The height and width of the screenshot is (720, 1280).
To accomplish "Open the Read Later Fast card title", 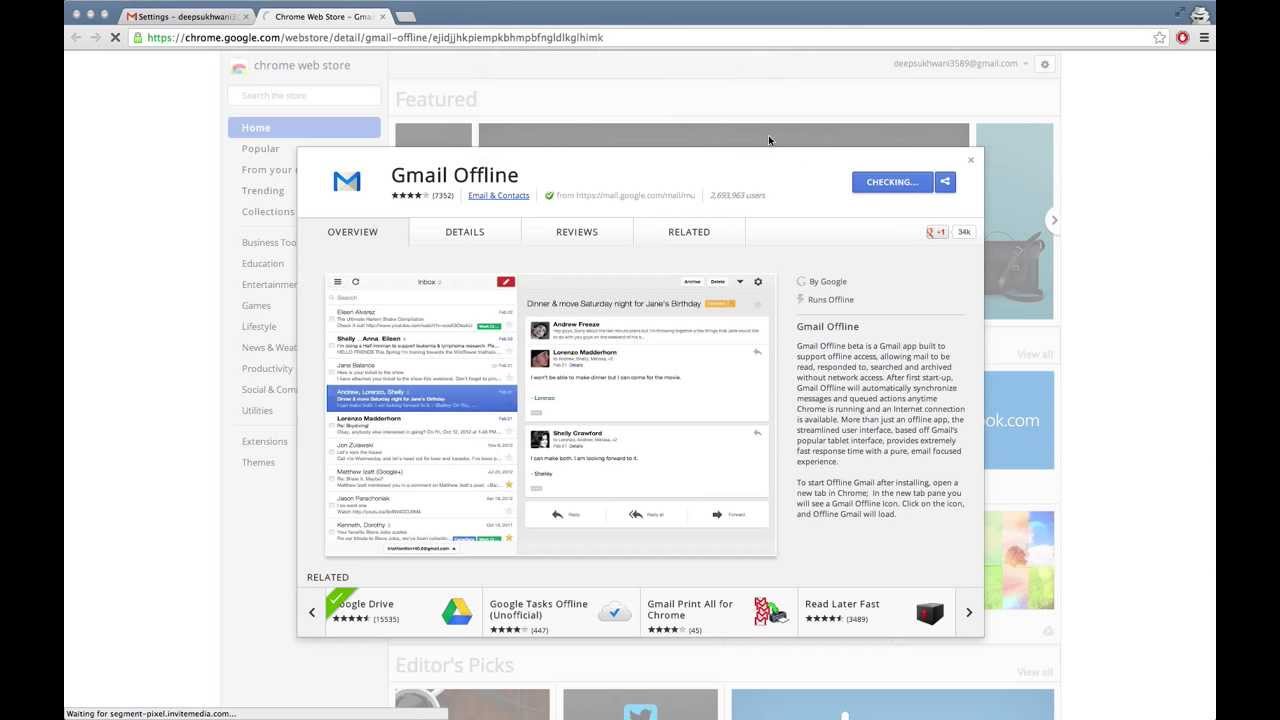I will tap(842, 604).
